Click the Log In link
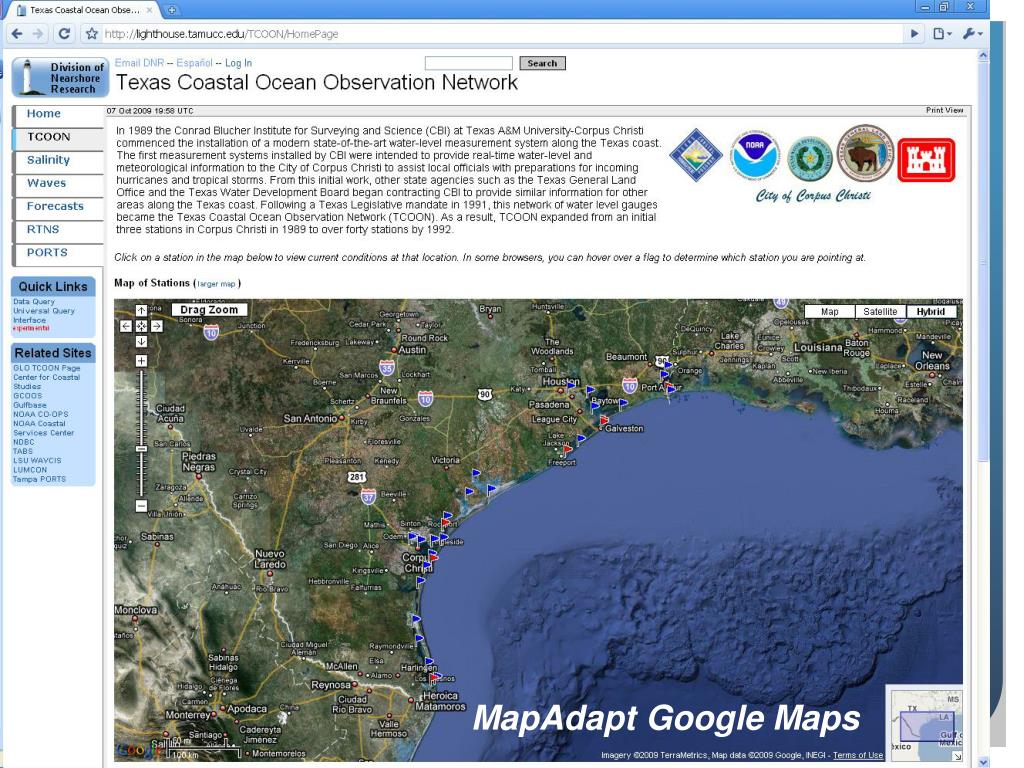Screen dimensions: 1024x768 238,63
